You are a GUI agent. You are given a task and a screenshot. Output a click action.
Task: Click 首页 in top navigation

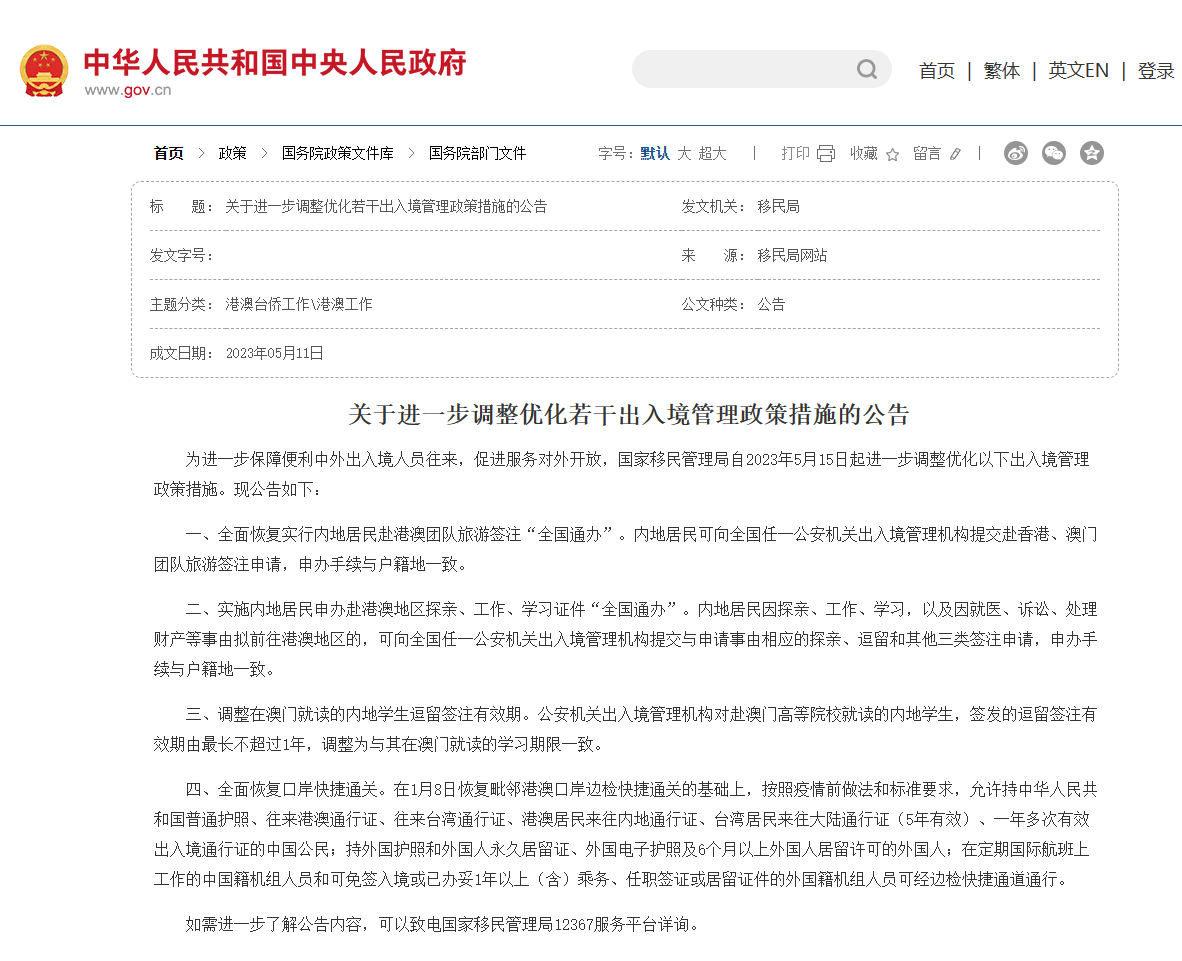point(937,71)
